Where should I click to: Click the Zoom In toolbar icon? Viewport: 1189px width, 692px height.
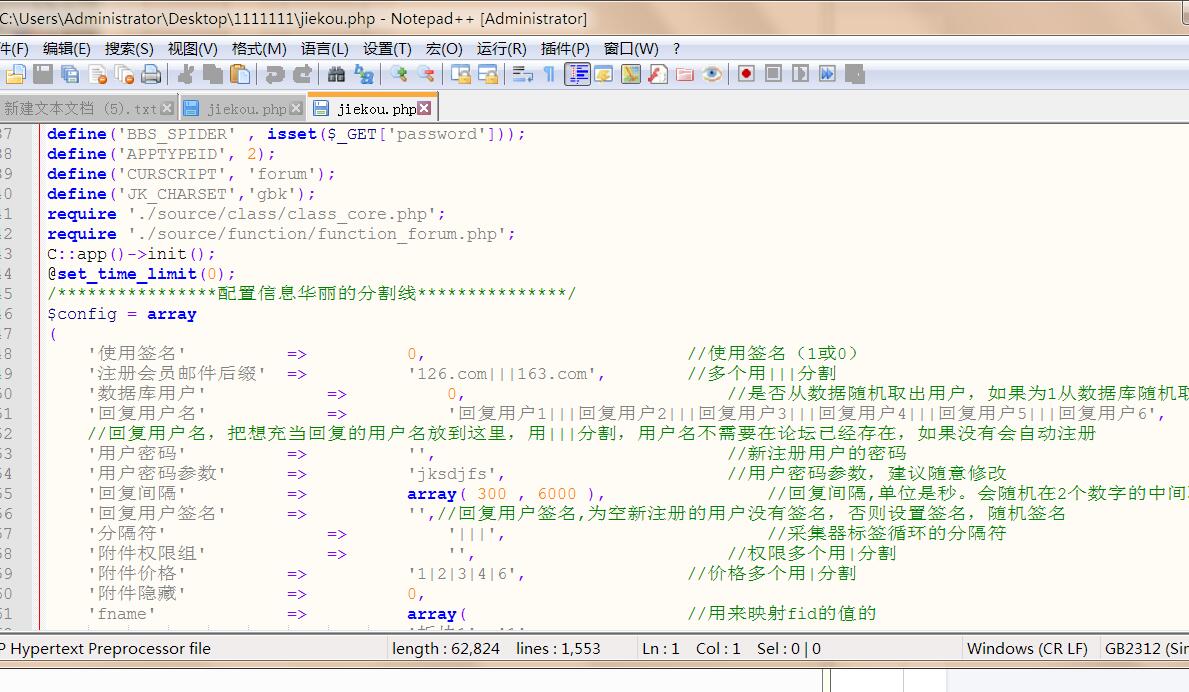tap(399, 74)
